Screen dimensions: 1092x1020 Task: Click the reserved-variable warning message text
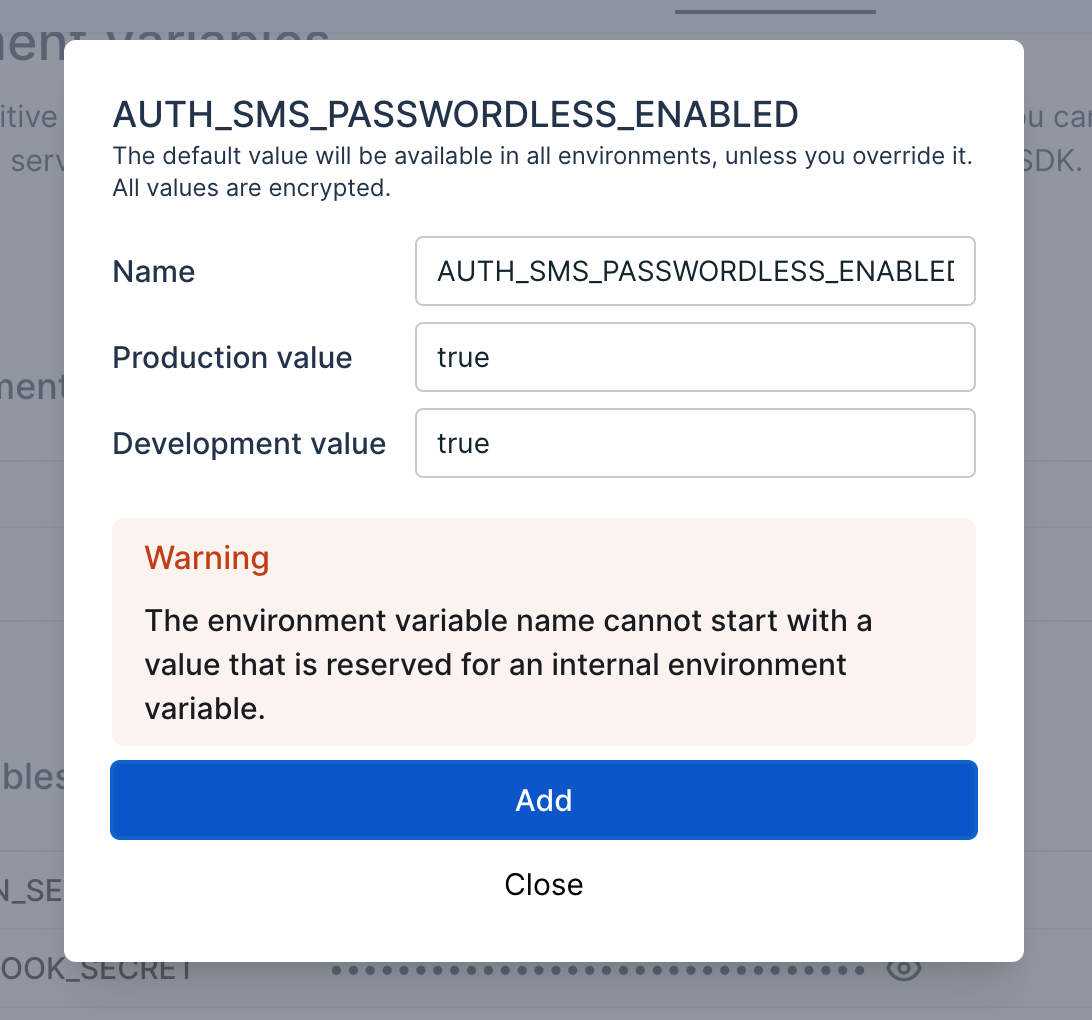click(x=508, y=664)
